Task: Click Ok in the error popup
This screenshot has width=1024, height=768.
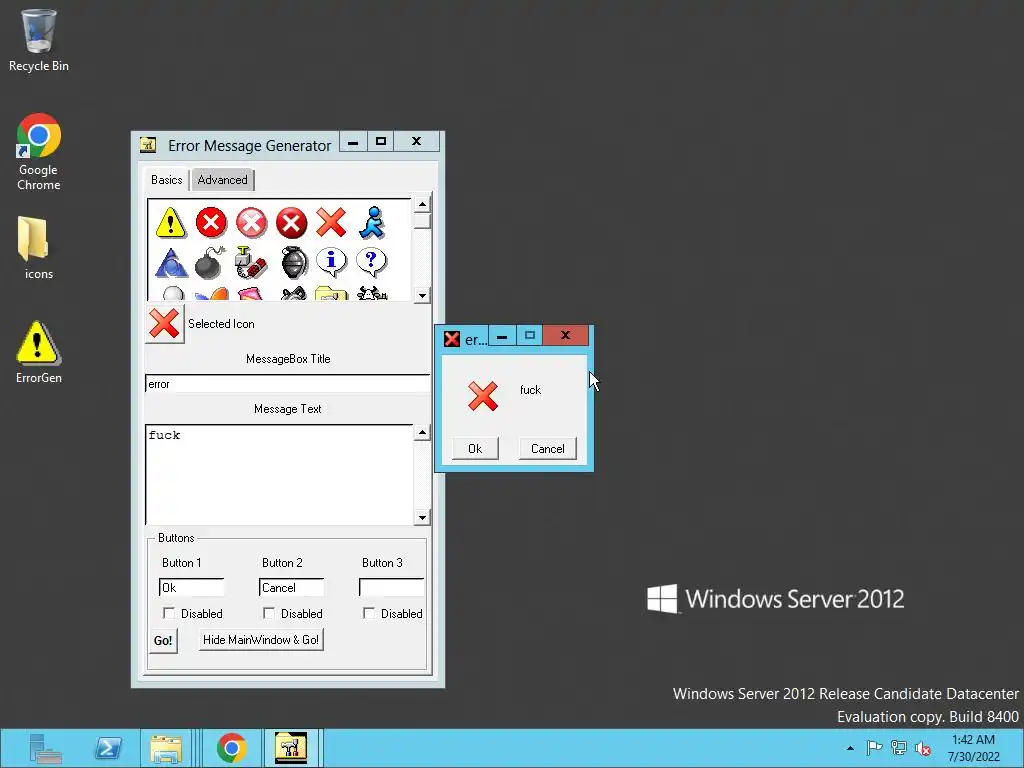Action: tap(475, 449)
